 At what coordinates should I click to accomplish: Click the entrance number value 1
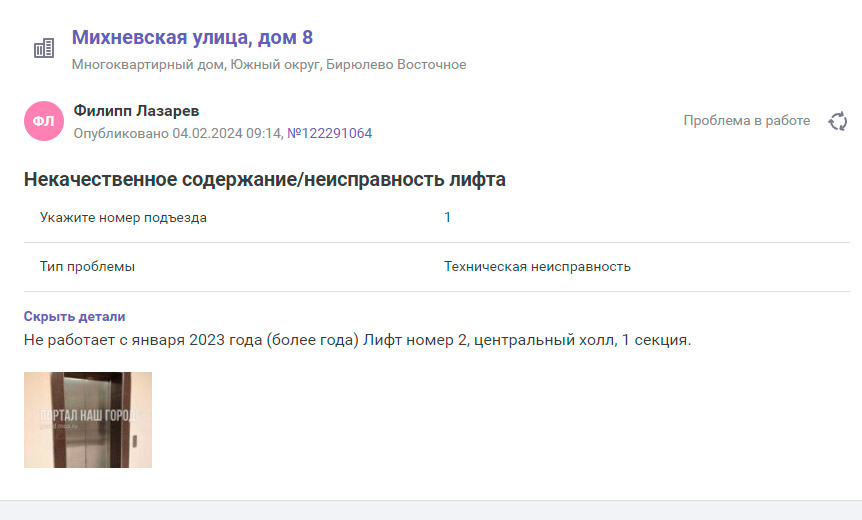coord(447,217)
